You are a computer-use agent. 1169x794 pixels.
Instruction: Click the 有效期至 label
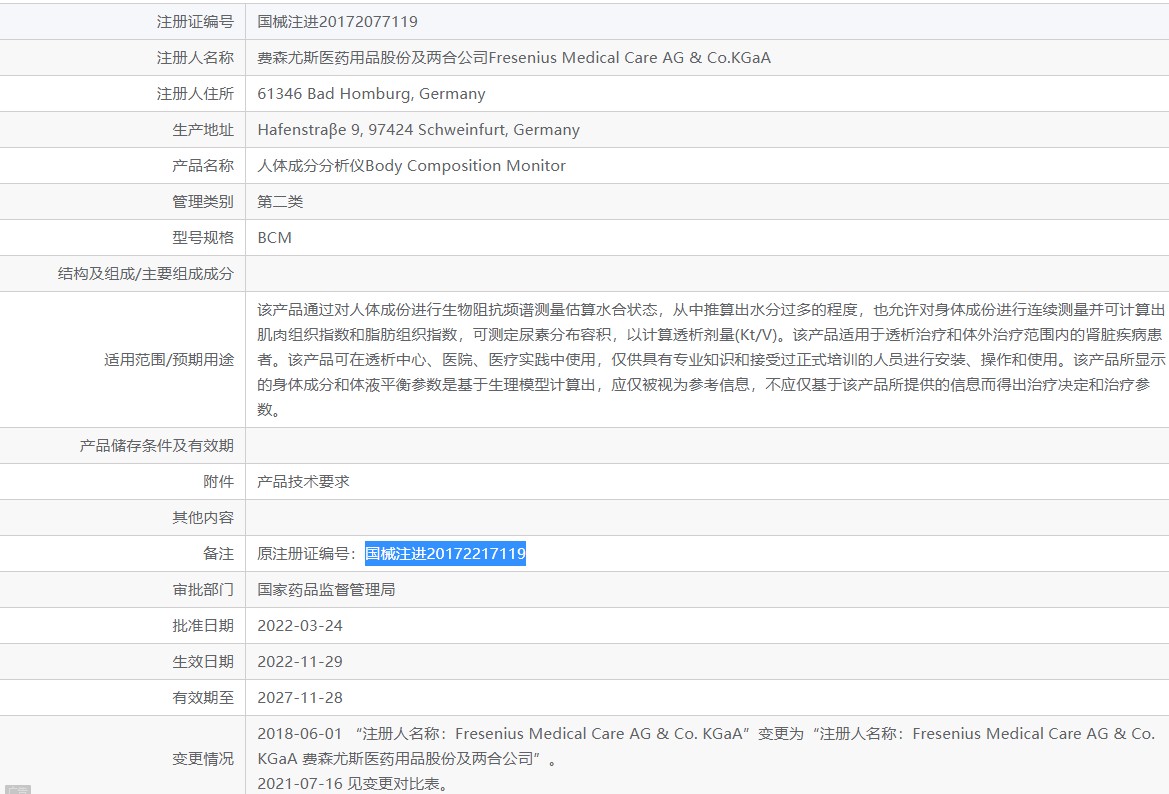203,697
